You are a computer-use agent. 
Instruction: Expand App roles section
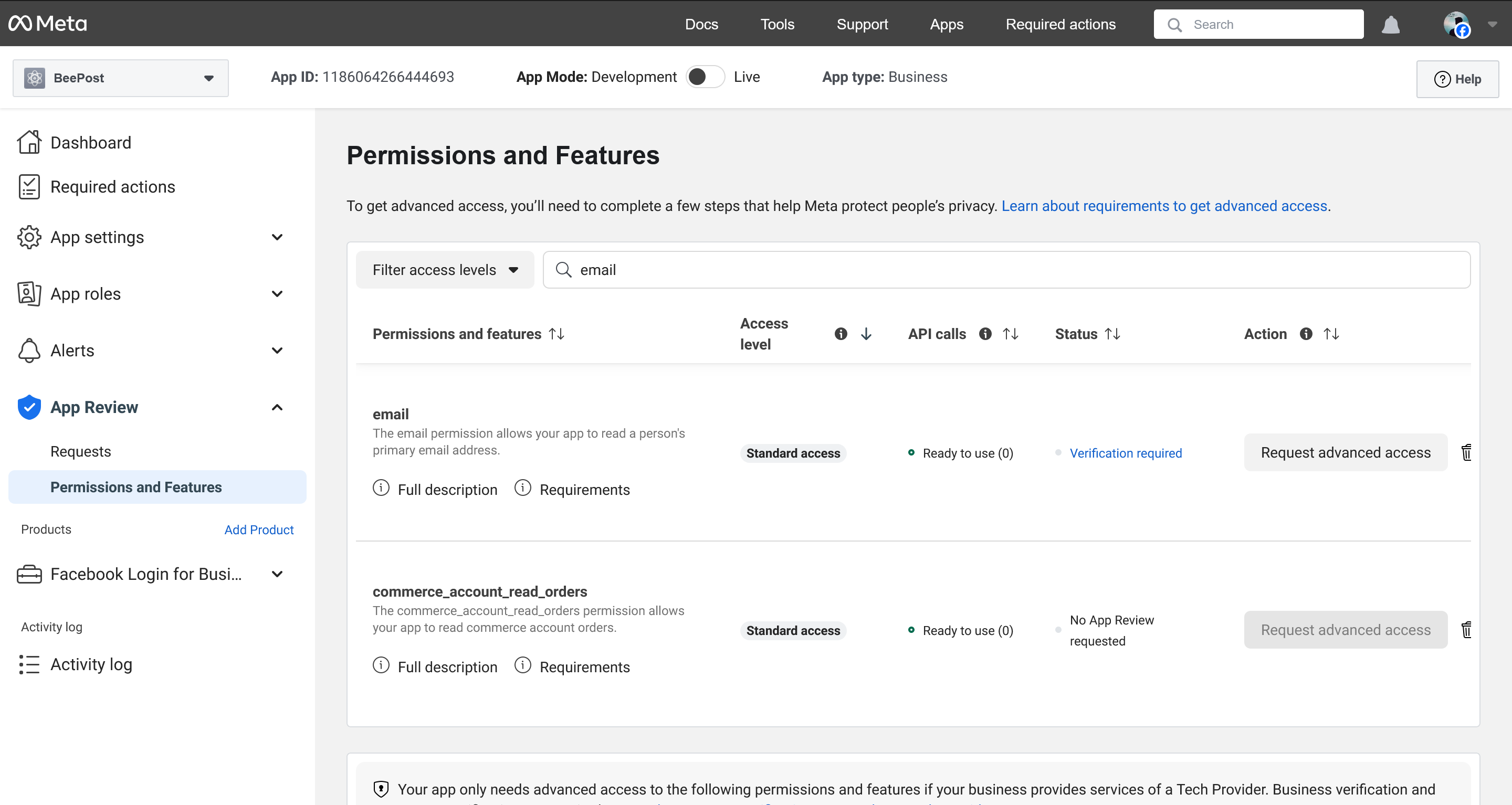277,293
